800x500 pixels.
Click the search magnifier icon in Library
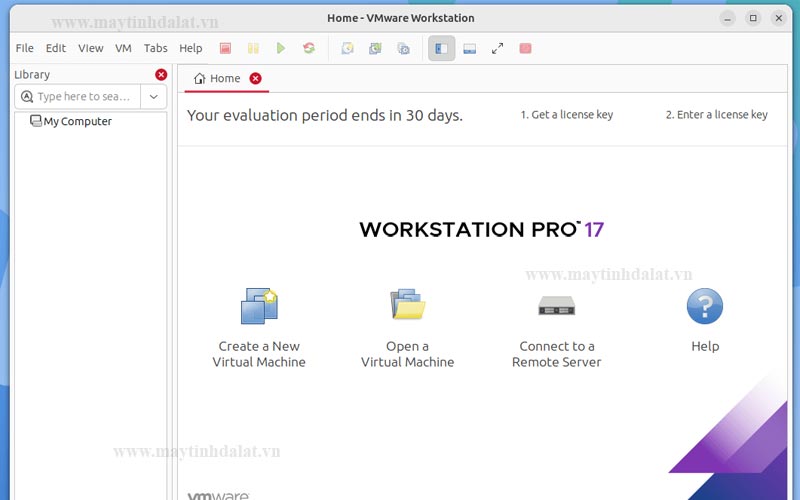[27, 96]
